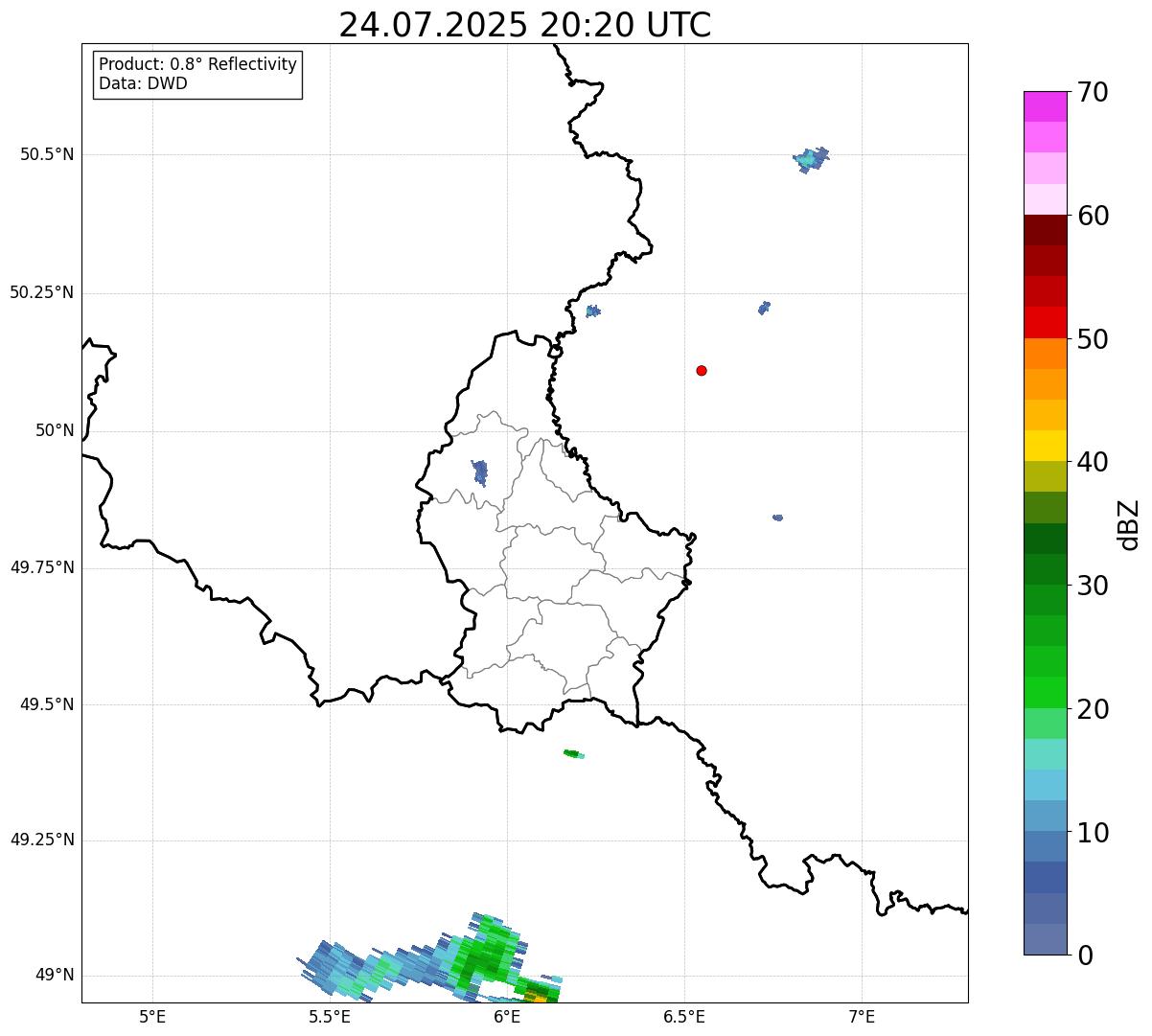Click the Product: 0.8° Reflectivity label
1152x1036 pixels.
[198, 64]
